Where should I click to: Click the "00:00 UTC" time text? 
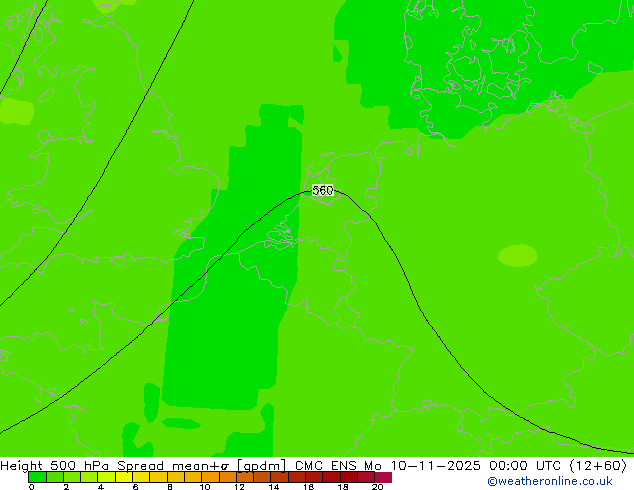[524, 466]
